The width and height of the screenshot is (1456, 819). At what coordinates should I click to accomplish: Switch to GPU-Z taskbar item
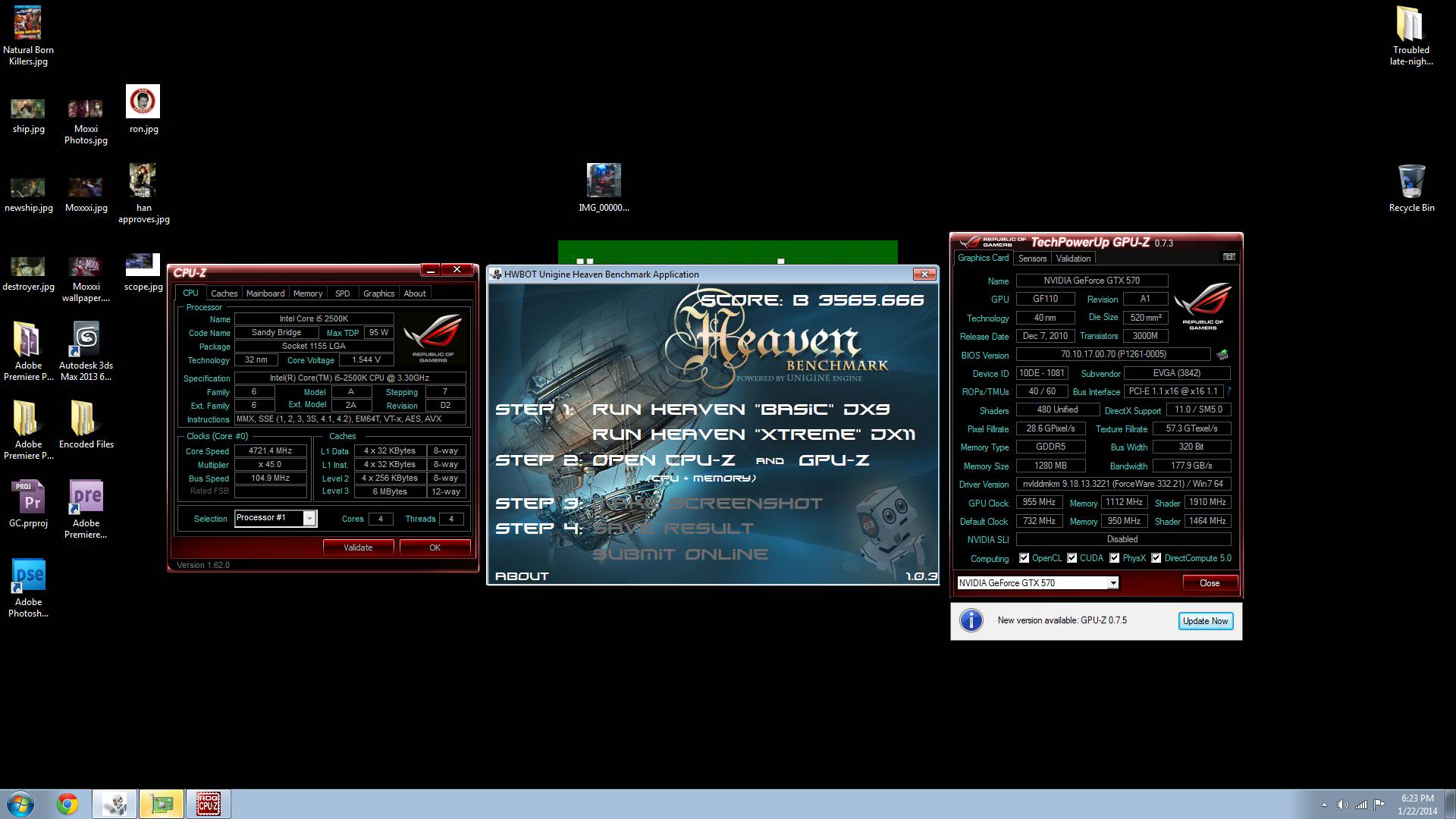162,804
